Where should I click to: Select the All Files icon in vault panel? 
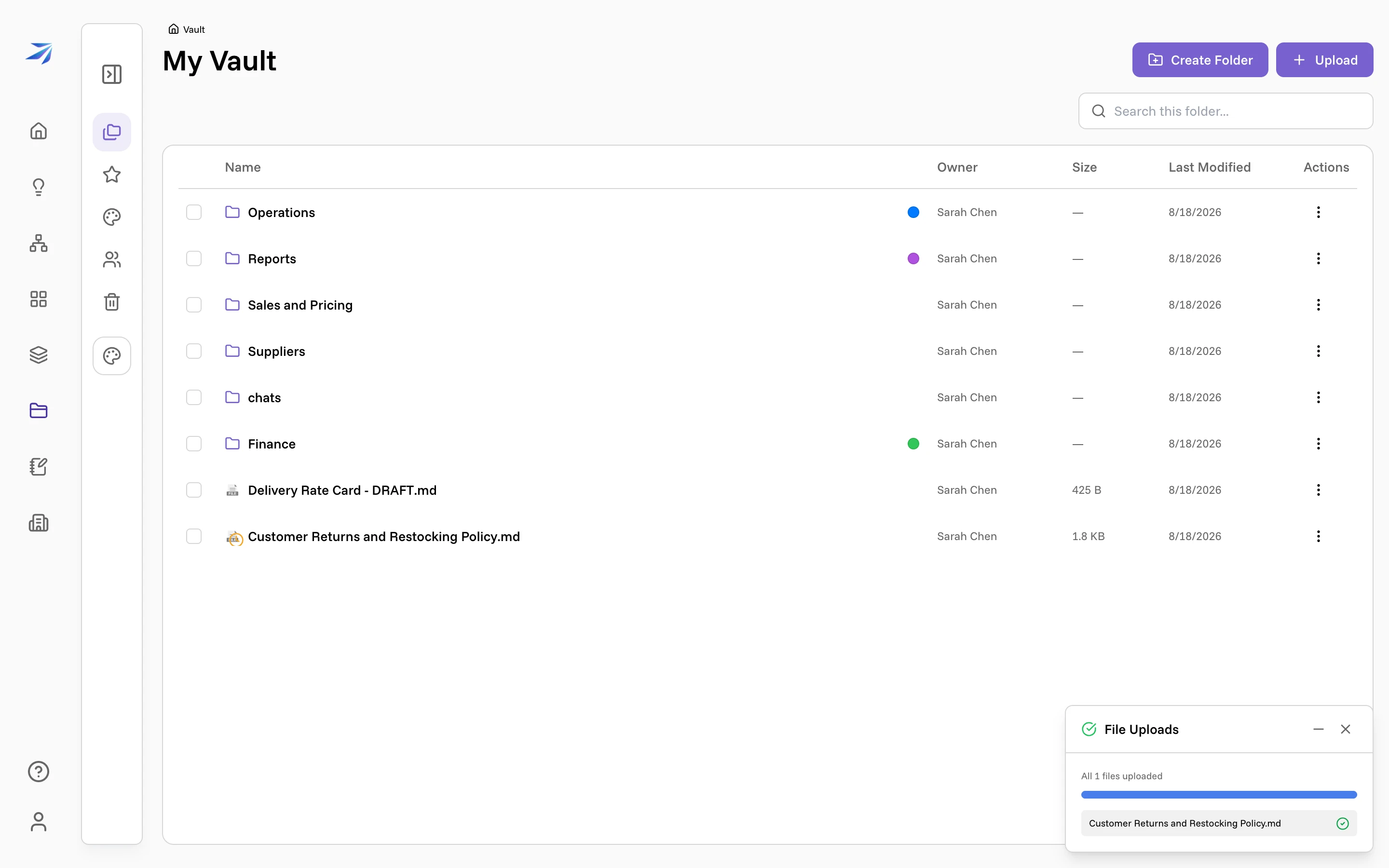click(x=112, y=132)
